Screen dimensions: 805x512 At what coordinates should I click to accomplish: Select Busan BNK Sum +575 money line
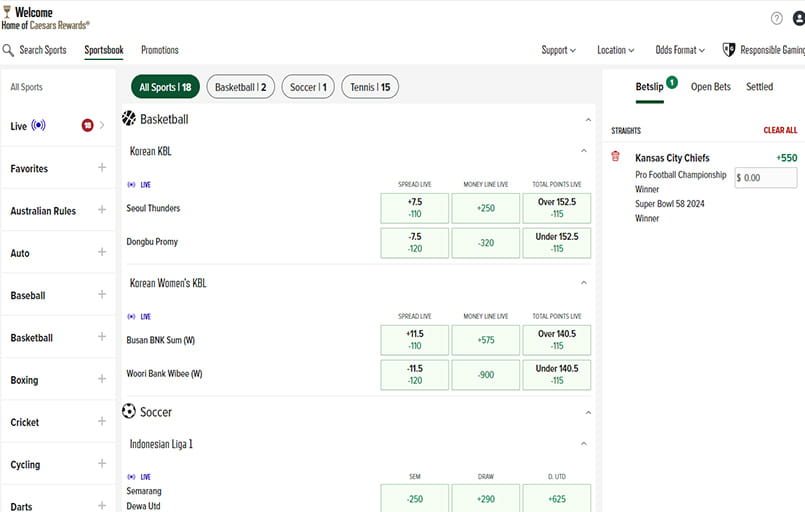pyautogui.click(x=486, y=340)
